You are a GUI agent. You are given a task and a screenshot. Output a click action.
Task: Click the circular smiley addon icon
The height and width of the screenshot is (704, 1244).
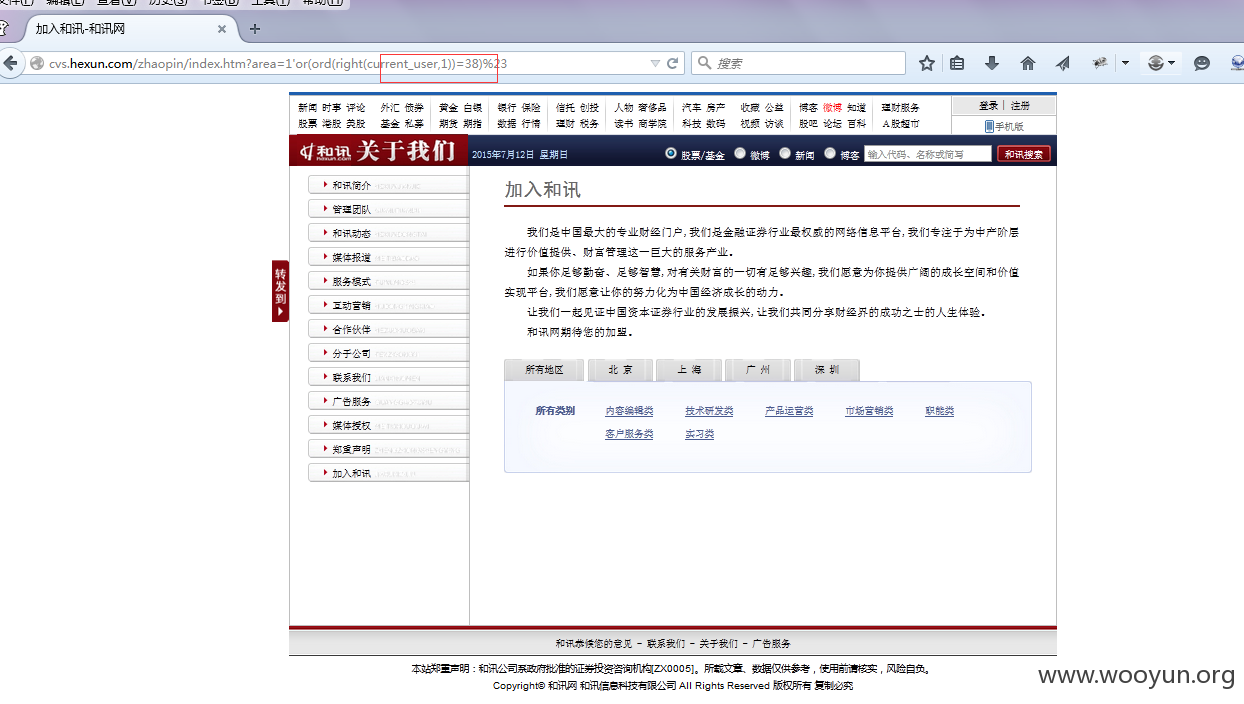[x=1156, y=63]
